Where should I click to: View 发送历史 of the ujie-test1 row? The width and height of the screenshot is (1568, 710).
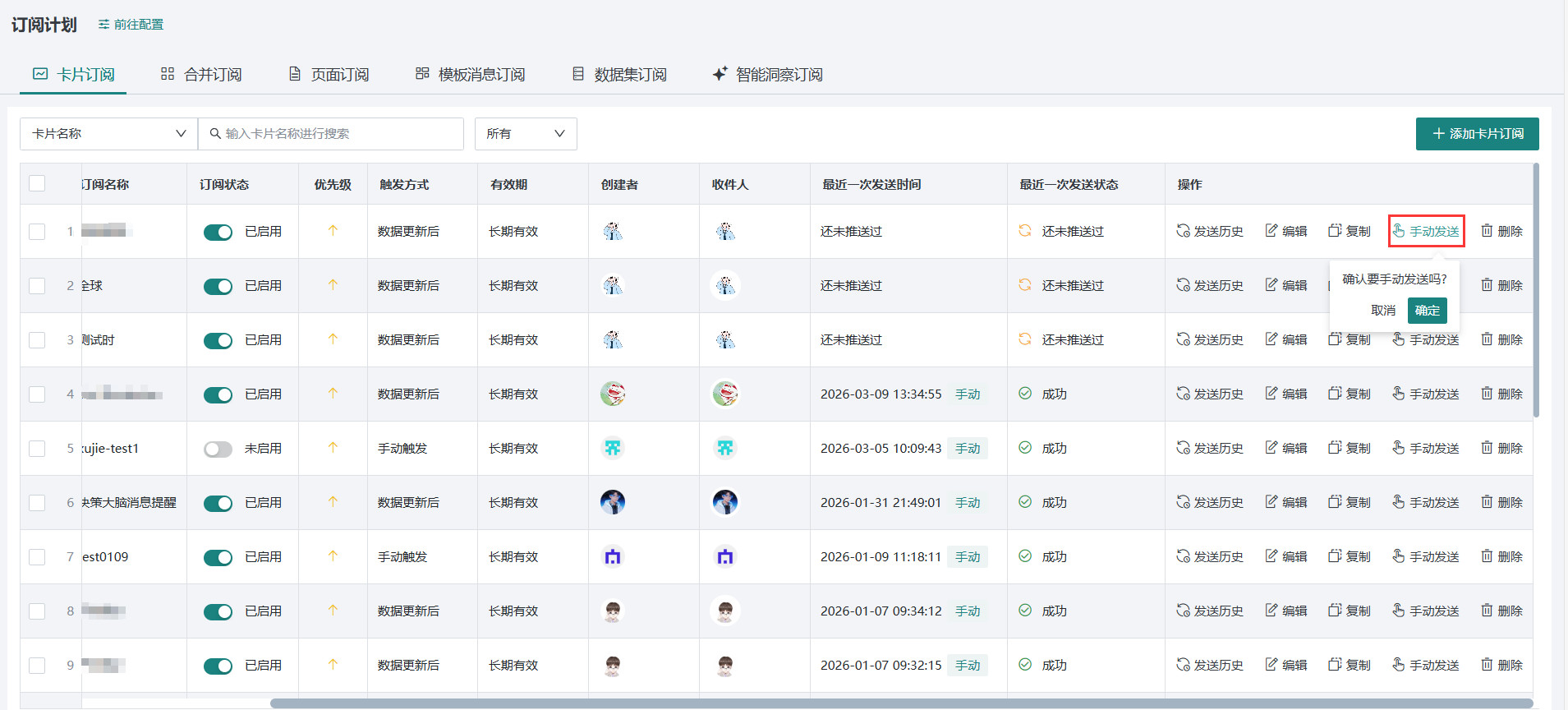(x=1210, y=448)
